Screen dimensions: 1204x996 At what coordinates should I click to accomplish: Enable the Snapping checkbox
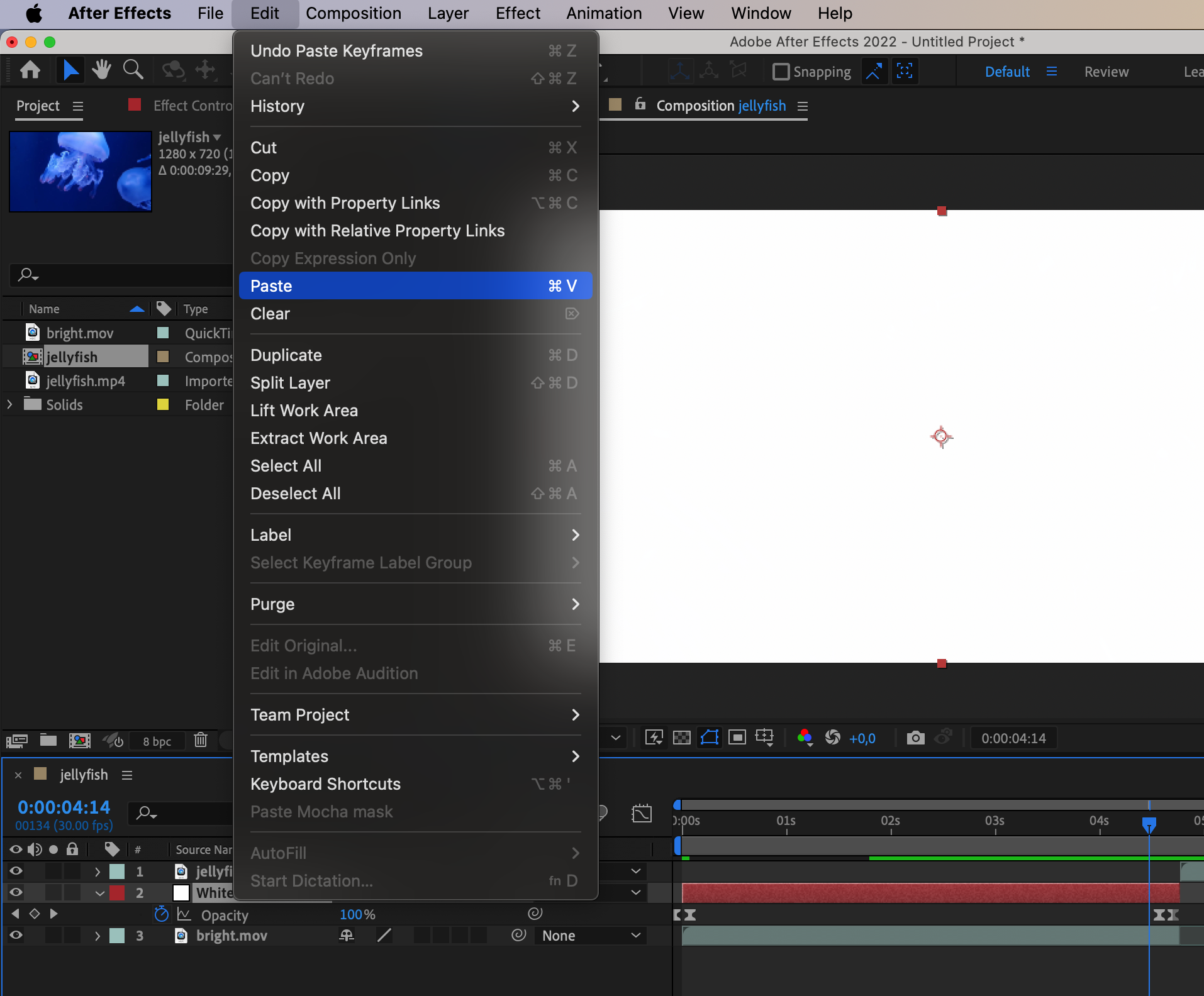click(x=781, y=72)
